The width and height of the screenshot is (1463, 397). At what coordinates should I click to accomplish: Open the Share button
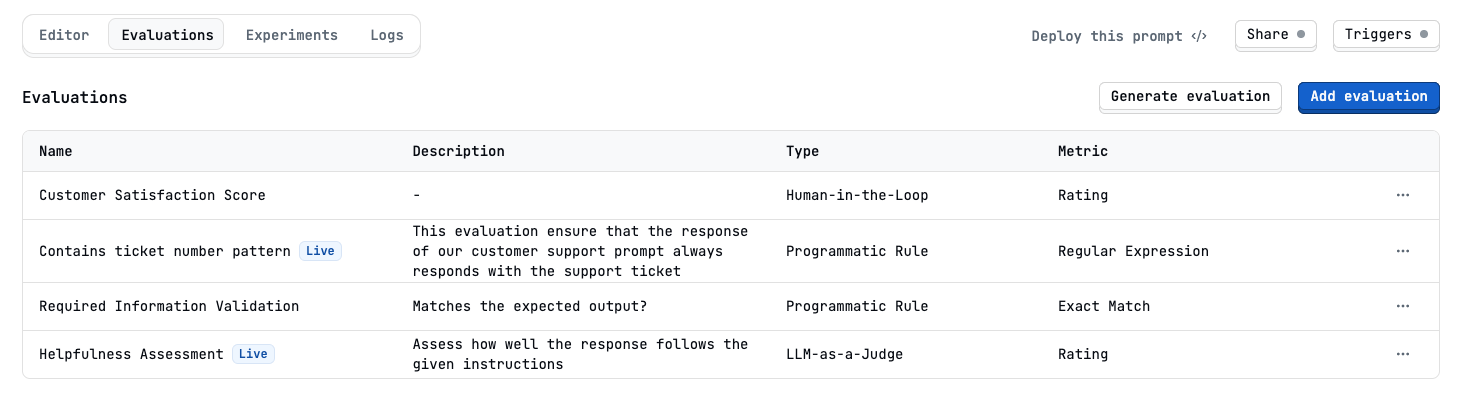point(1276,34)
